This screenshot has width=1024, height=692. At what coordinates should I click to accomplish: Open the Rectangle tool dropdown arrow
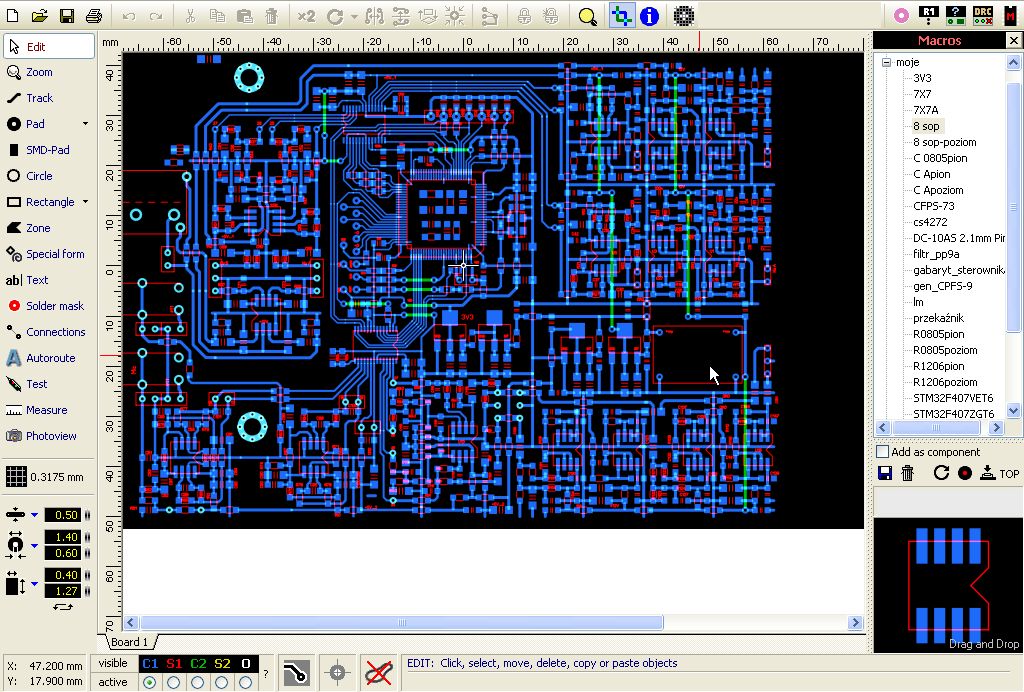tap(85, 202)
